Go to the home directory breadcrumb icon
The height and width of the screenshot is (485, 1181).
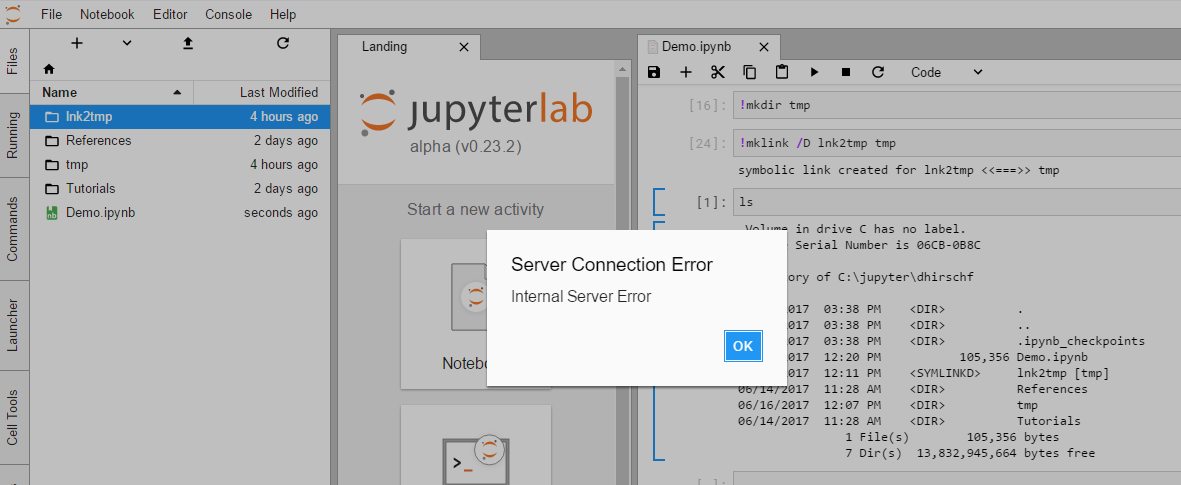click(x=49, y=69)
